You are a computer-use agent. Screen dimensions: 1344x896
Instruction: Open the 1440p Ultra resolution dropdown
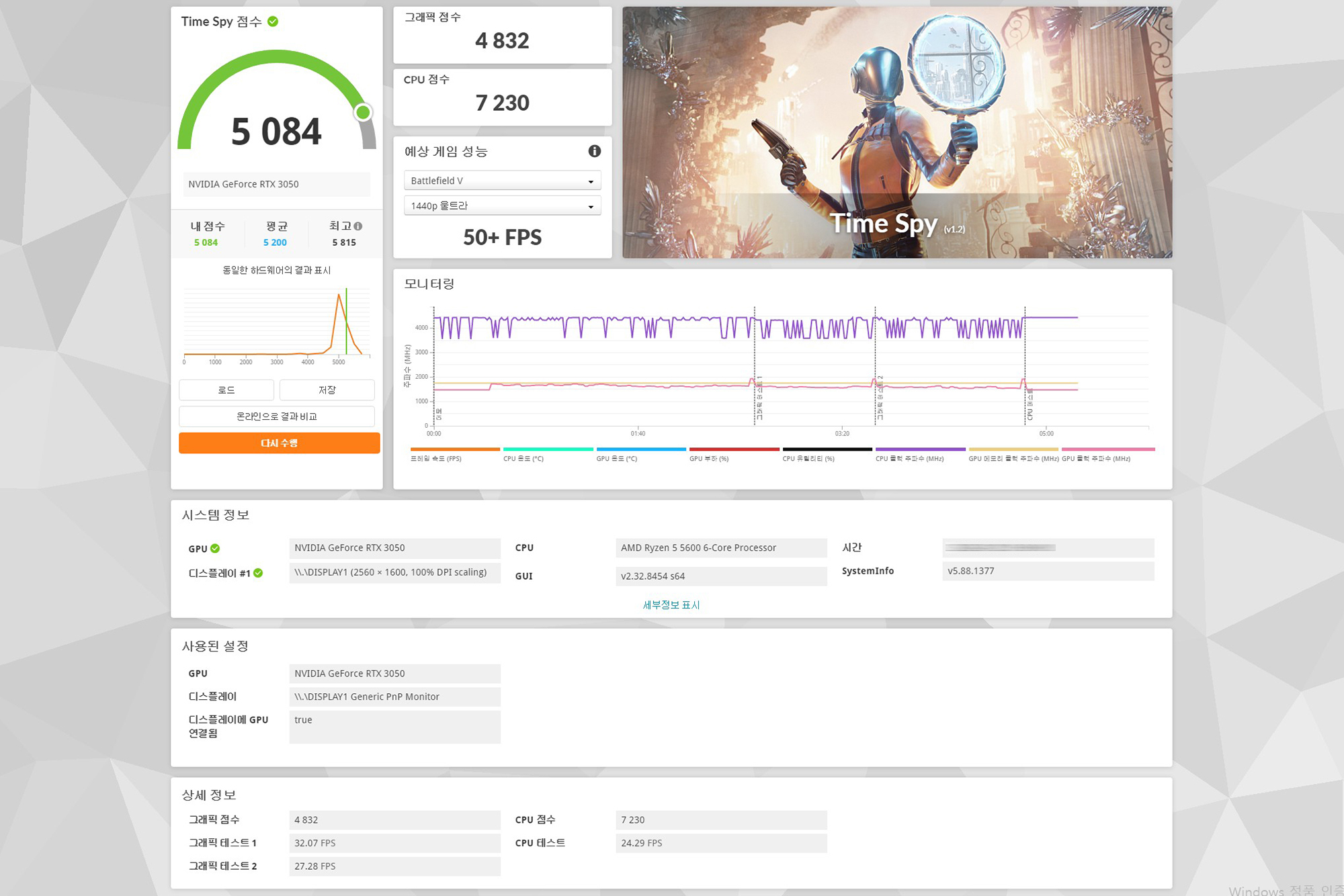click(502, 206)
